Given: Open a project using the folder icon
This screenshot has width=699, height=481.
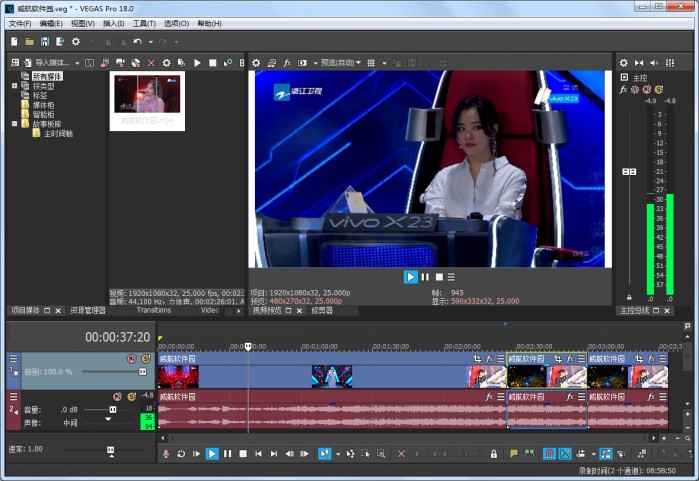Looking at the screenshot, I should tap(29, 42).
